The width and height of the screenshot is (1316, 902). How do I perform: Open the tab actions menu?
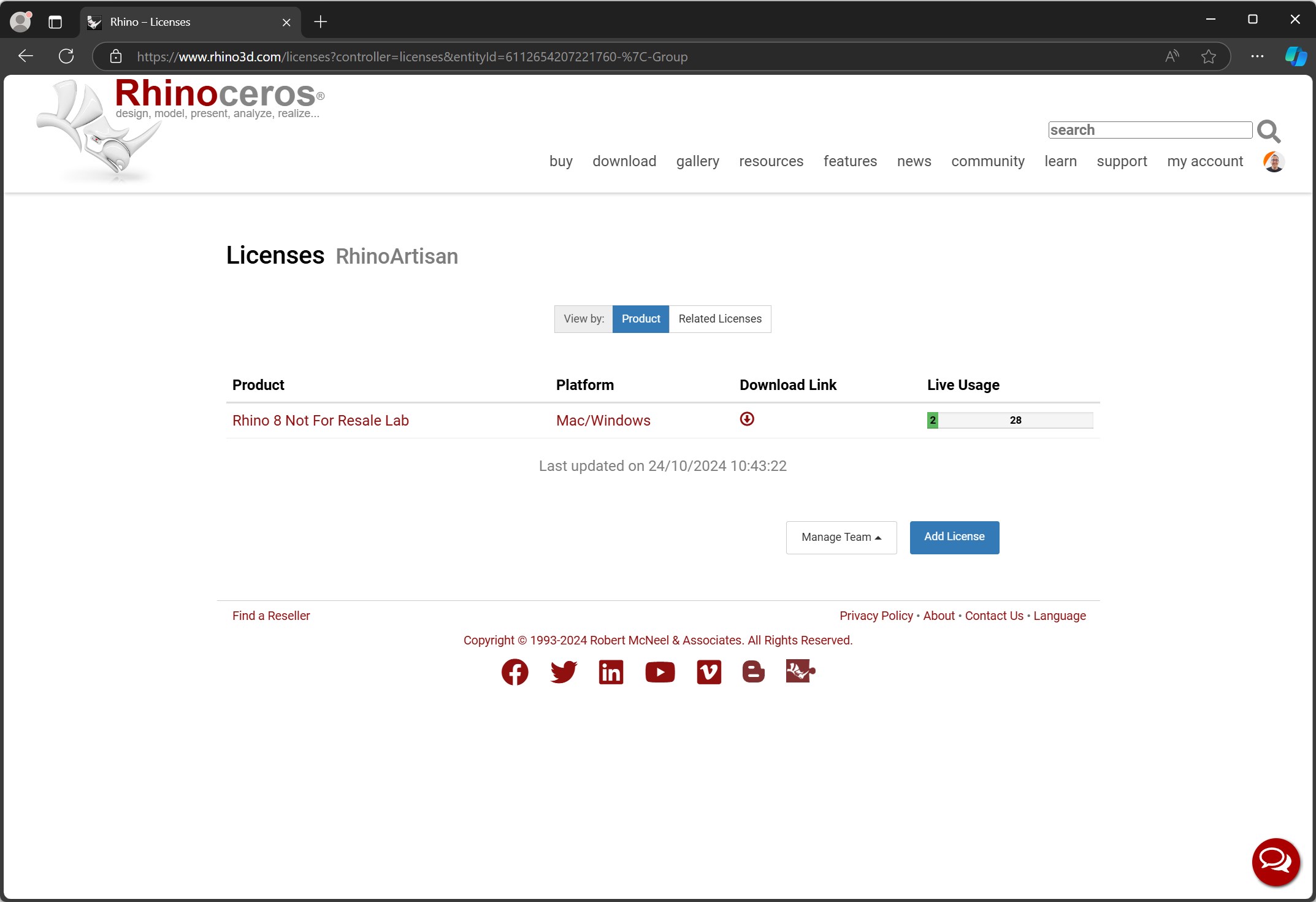coord(55,22)
